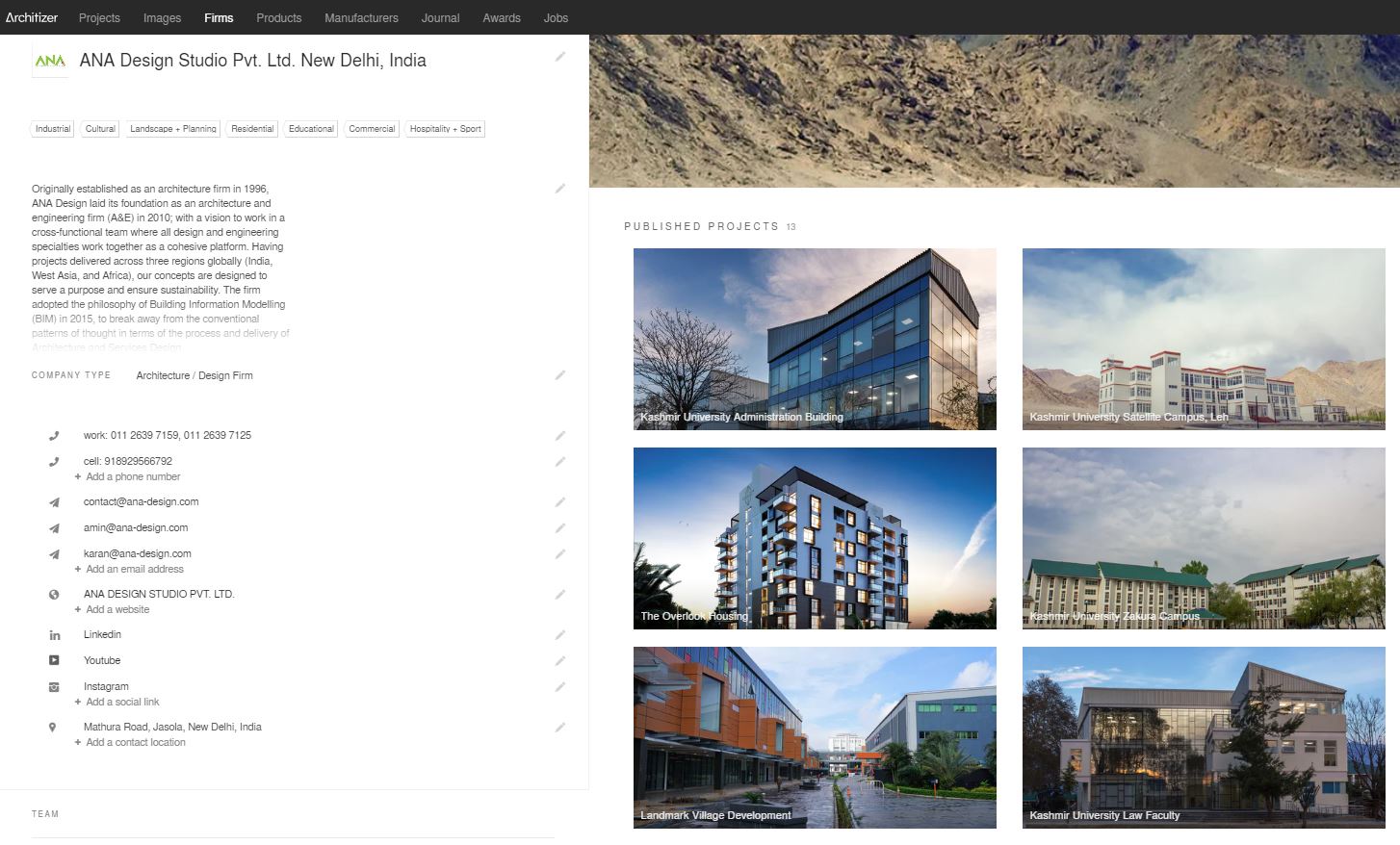Click the phone icon next to the work number
This screenshot has height=845, width=1400.
pyautogui.click(x=55, y=435)
